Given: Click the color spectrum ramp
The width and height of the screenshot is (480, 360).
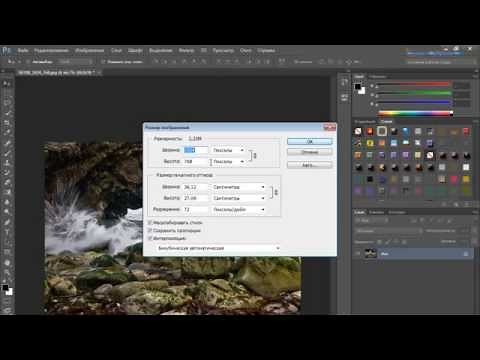Looking at the screenshot, I should coord(415,113).
